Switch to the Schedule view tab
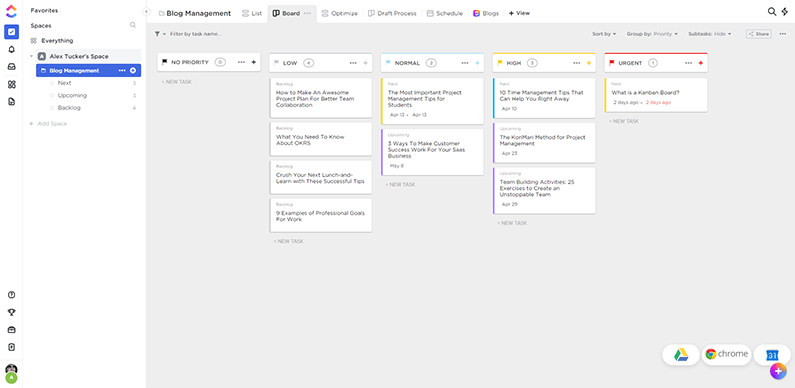Viewport: 795px width, 388px height. pyautogui.click(x=445, y=14)
